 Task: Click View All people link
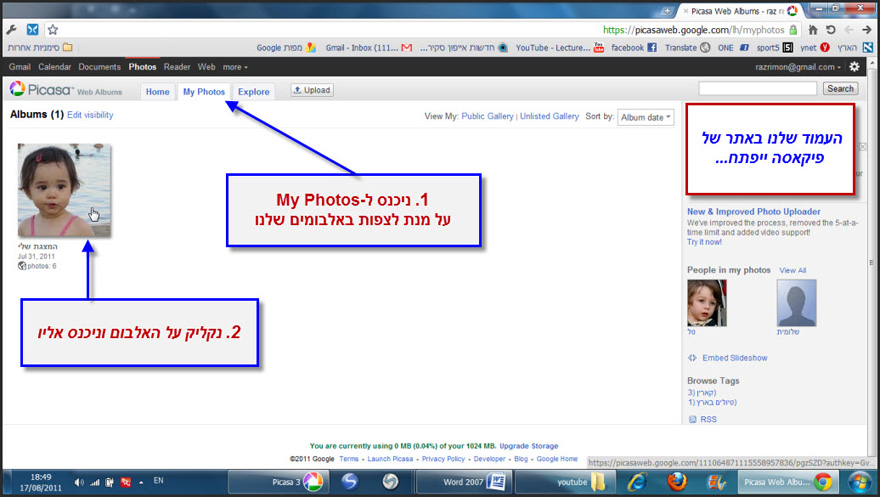pos(792,270)
